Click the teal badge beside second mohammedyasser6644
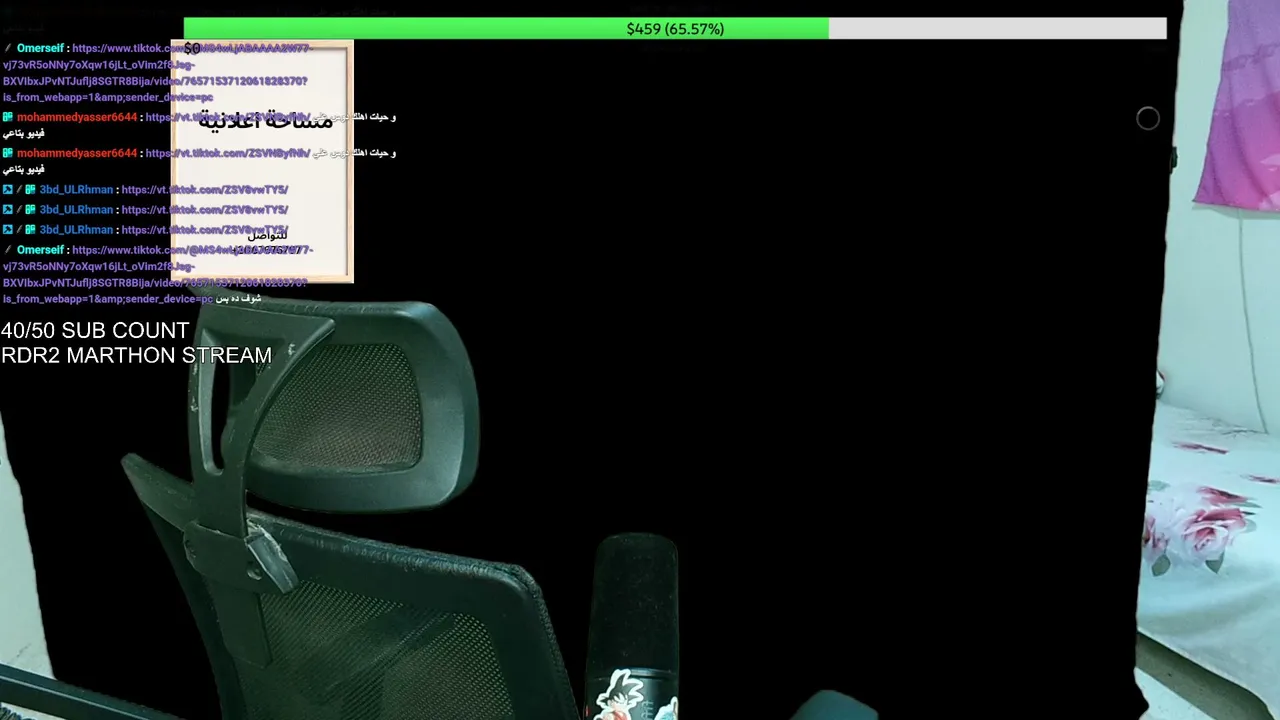 8,153
